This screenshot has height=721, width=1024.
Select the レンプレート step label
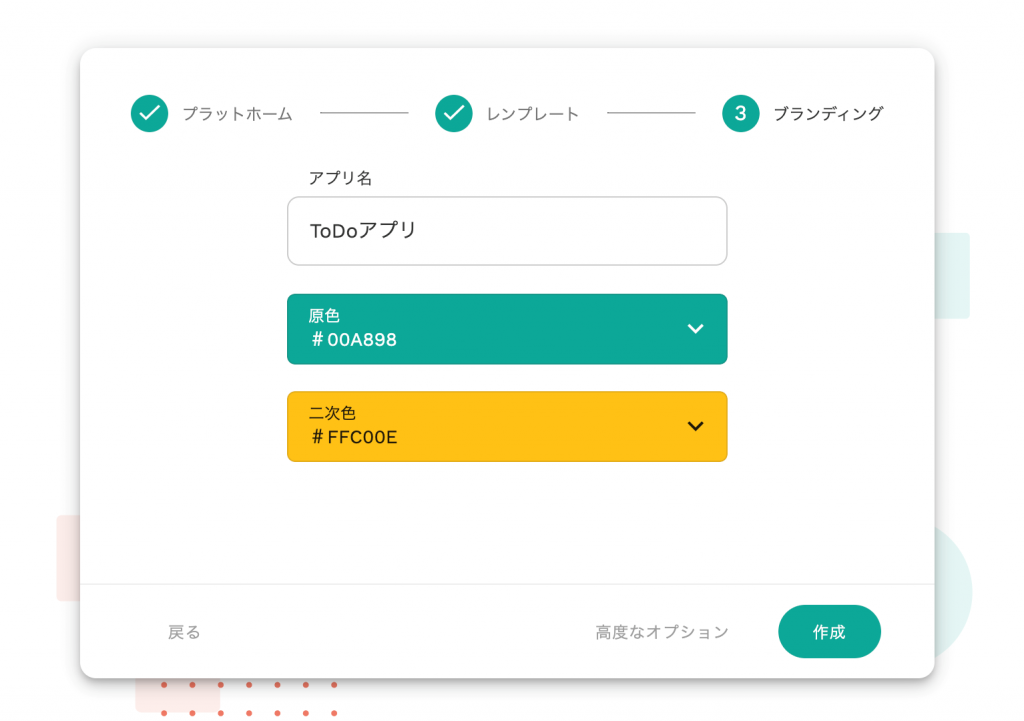coord(533,114)
